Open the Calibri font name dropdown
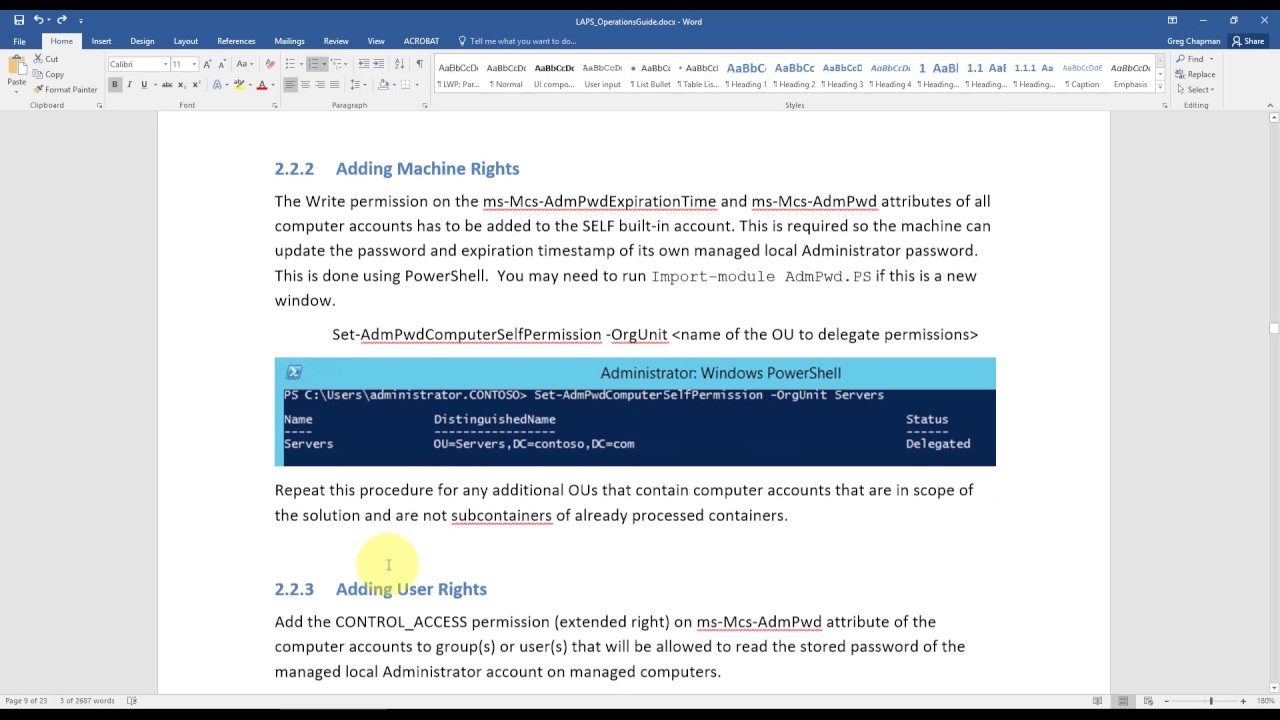 165,64
